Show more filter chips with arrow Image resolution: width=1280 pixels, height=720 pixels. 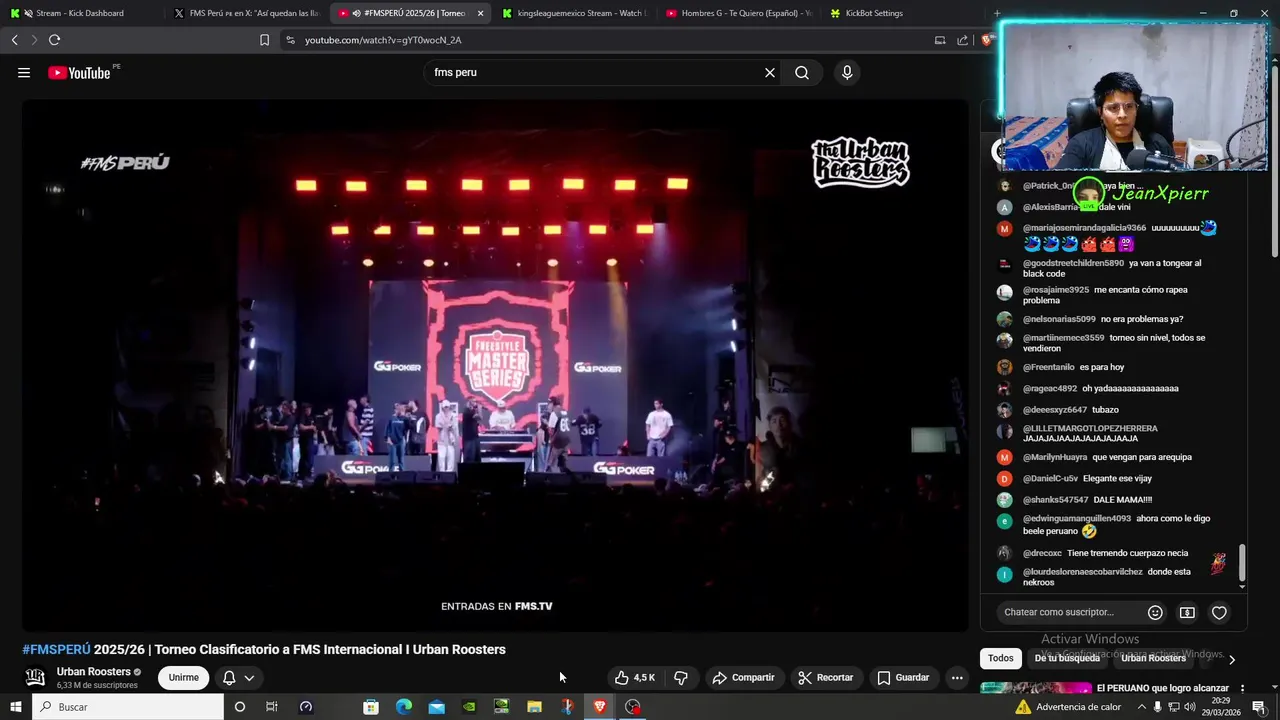coord(1232,659)
